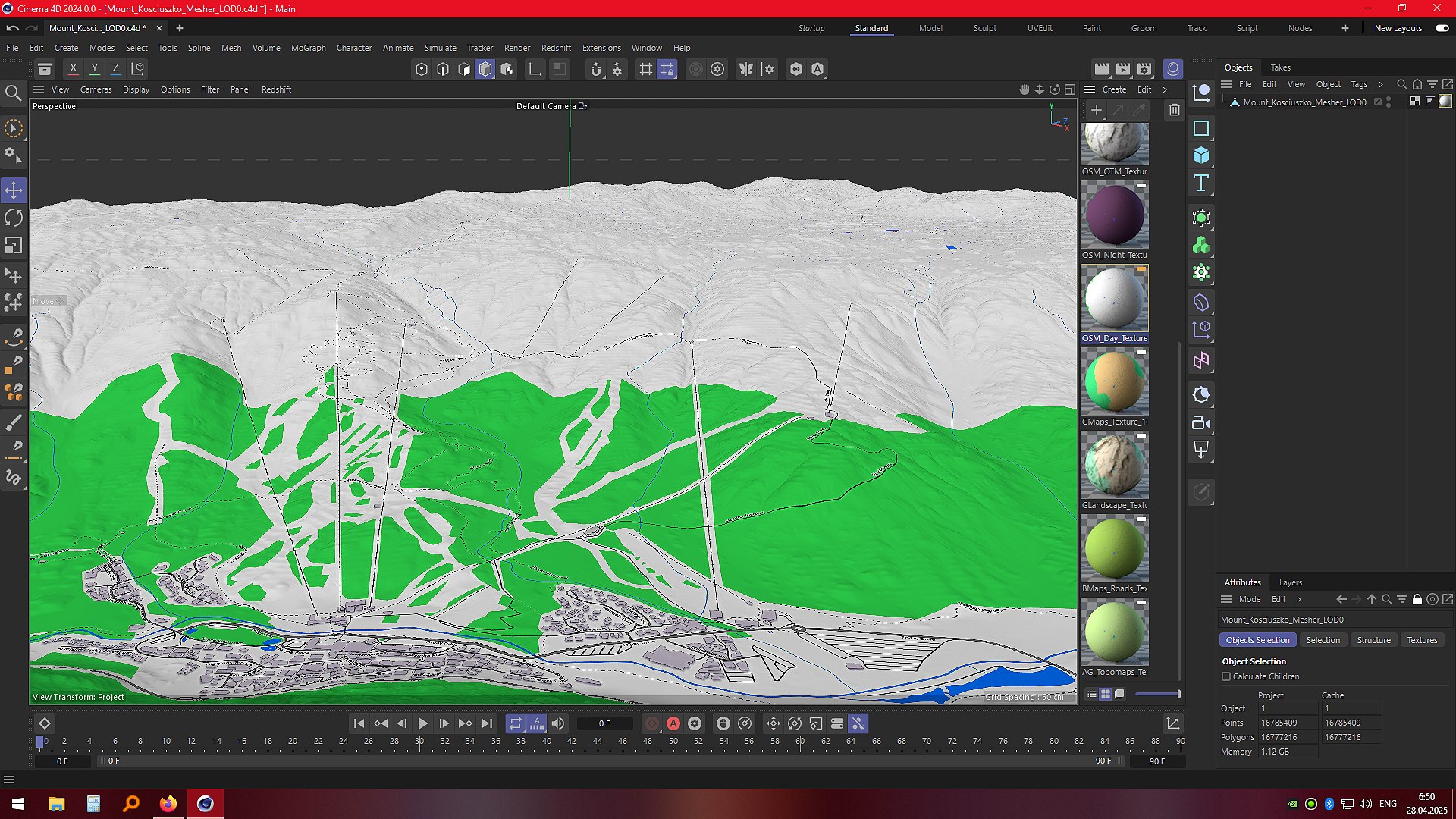Screen dimensions: 1456x819
Task: Add a Cube primitive object
Action: (1201, 155)
